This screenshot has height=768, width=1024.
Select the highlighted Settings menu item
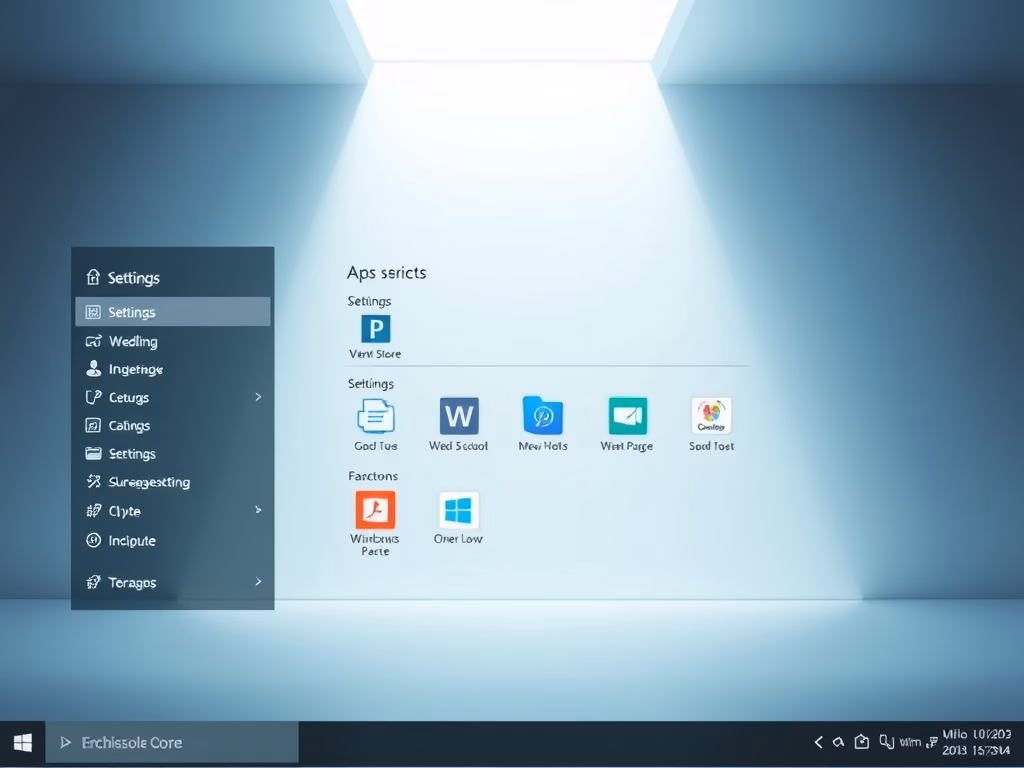[x=172, y=312]
